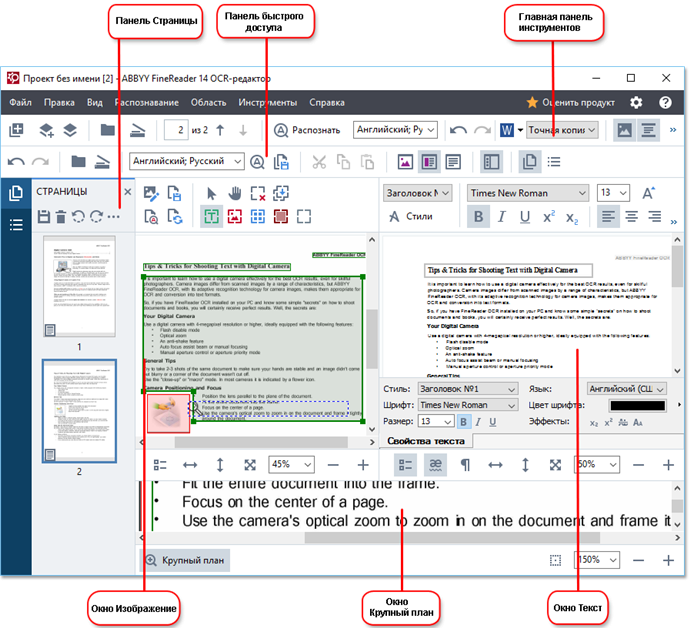The image size is (690, 628).
Task: Click the Стили button
Action: [x=411, y=217]
